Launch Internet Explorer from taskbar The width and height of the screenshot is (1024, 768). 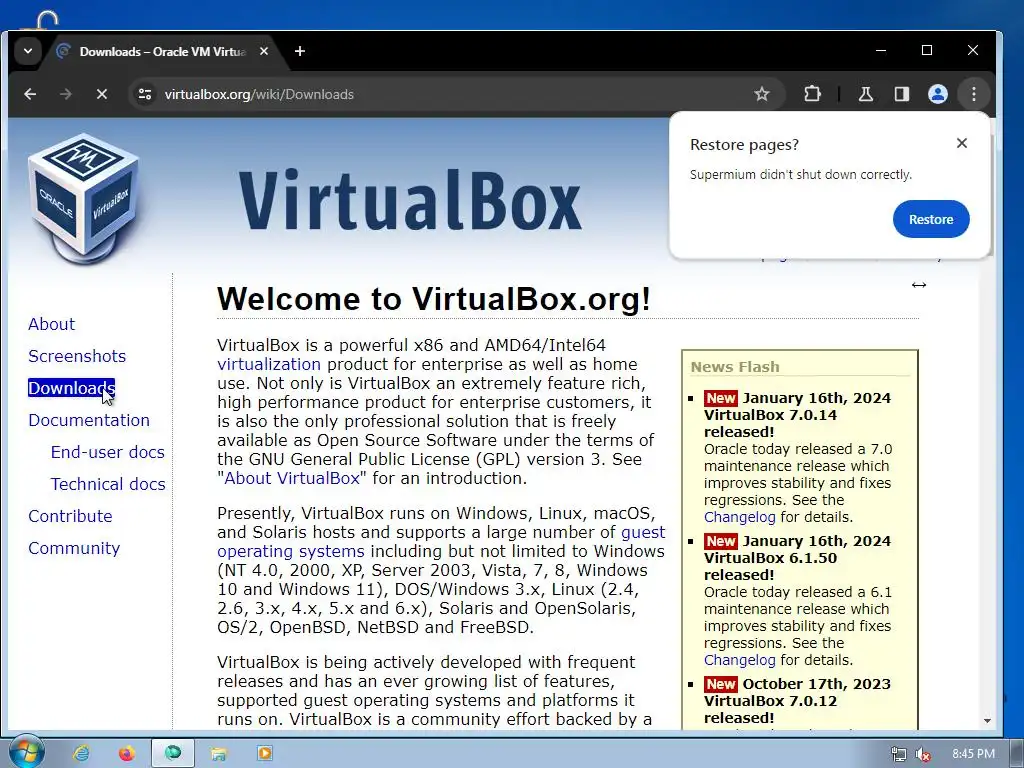pos(81,754)
